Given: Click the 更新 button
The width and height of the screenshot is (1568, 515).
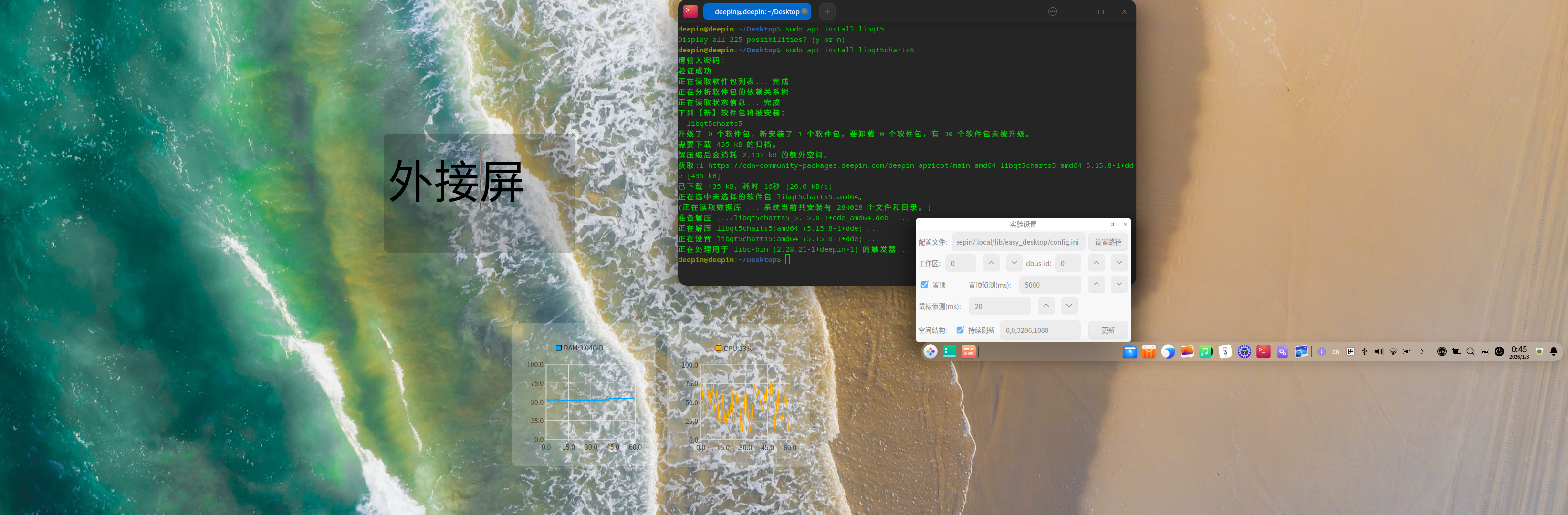Looking at the screenshot, I should 1108,330.
